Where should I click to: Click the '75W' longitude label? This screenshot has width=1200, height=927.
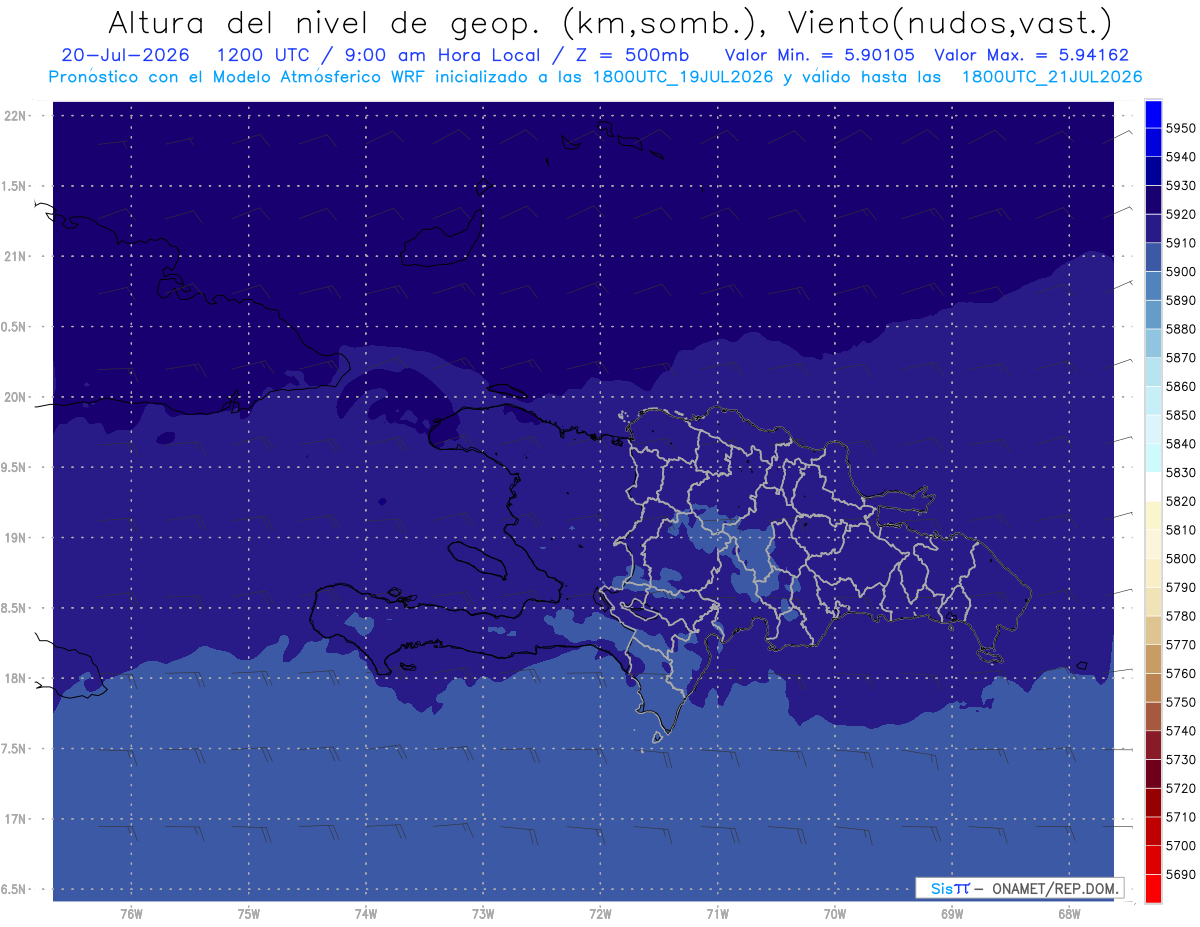[248, 914]
